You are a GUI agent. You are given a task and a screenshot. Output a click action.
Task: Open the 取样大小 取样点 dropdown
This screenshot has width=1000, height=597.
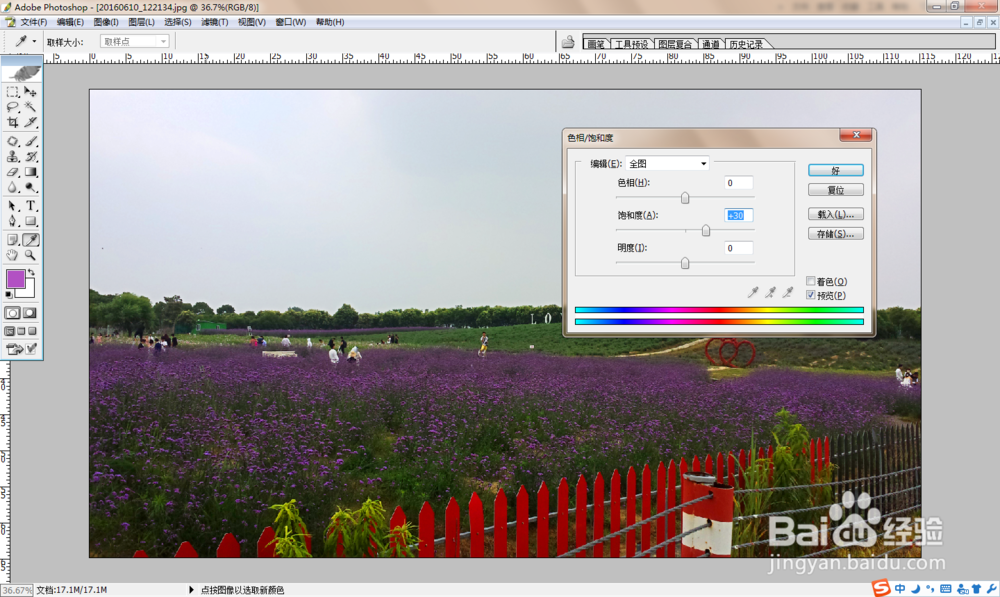135,41
